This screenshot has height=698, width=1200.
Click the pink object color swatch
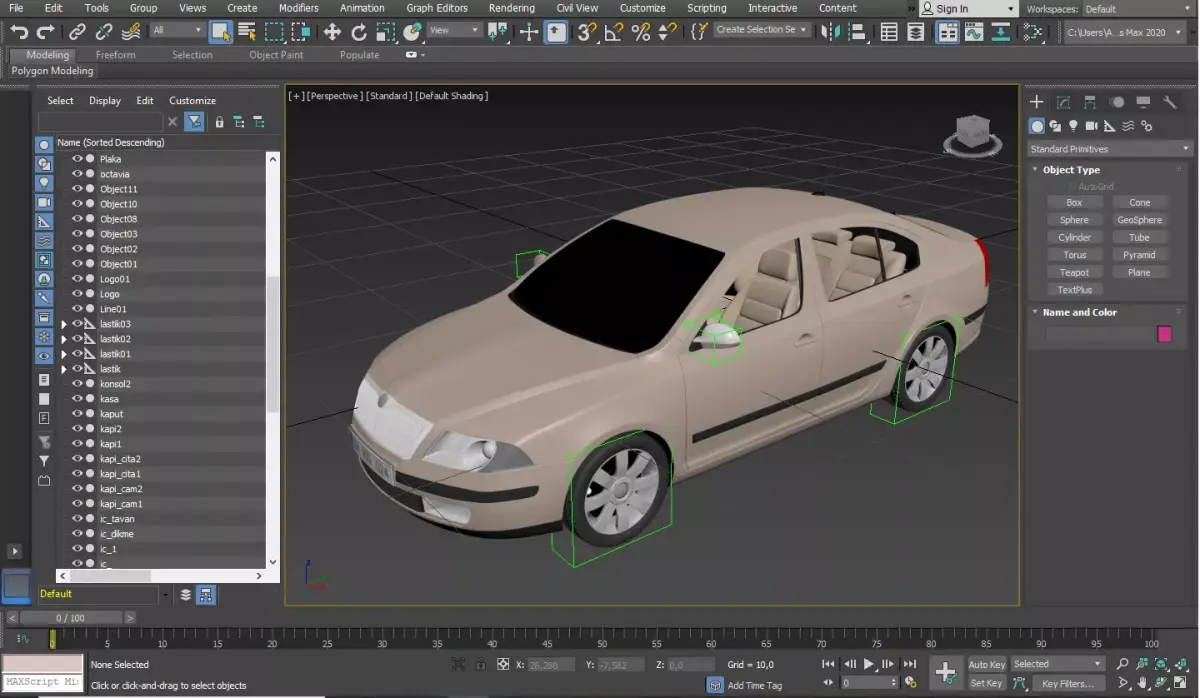click(1164, 334)
